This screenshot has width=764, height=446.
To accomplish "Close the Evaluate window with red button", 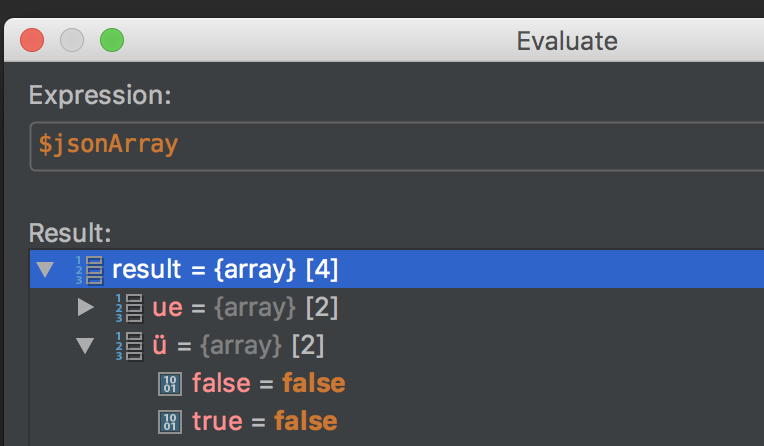I will click(33, 41).
